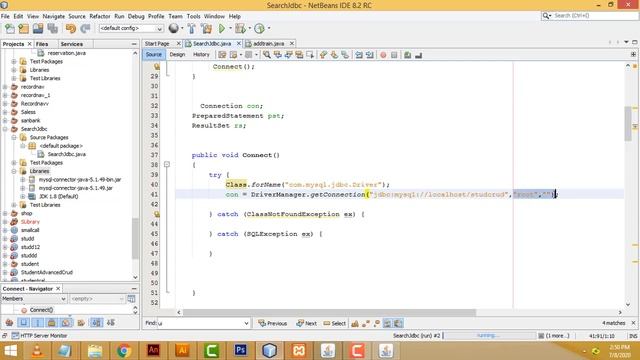Click the Comment icon in editor toolbar
Viewport: 640px width, 360px height.
[x=407, y=55]
